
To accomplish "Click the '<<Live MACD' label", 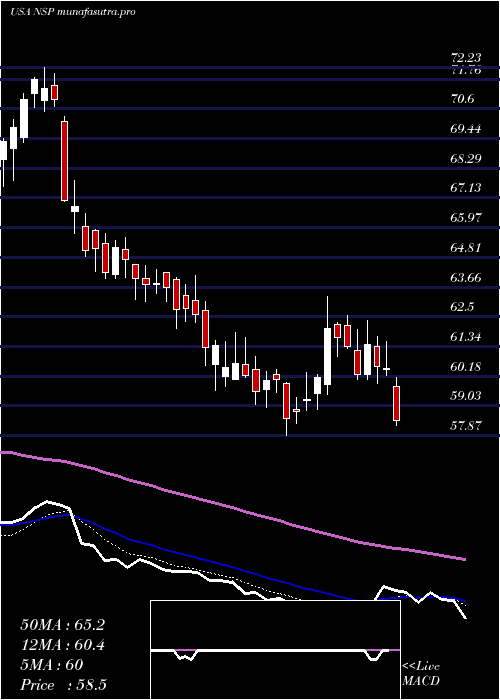I will click(421, 673).
